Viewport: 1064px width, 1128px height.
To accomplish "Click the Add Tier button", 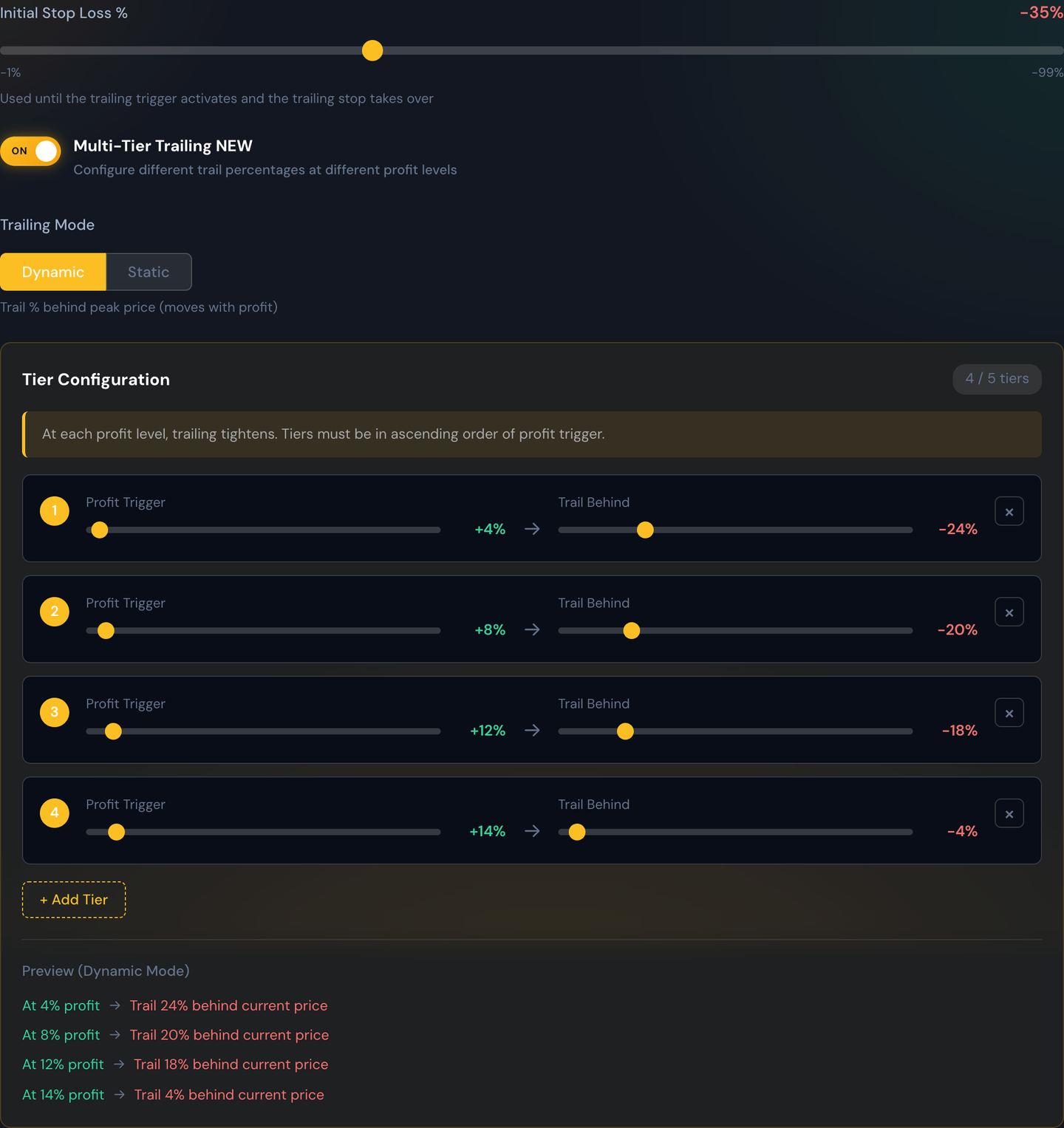I will click(74, 900).
